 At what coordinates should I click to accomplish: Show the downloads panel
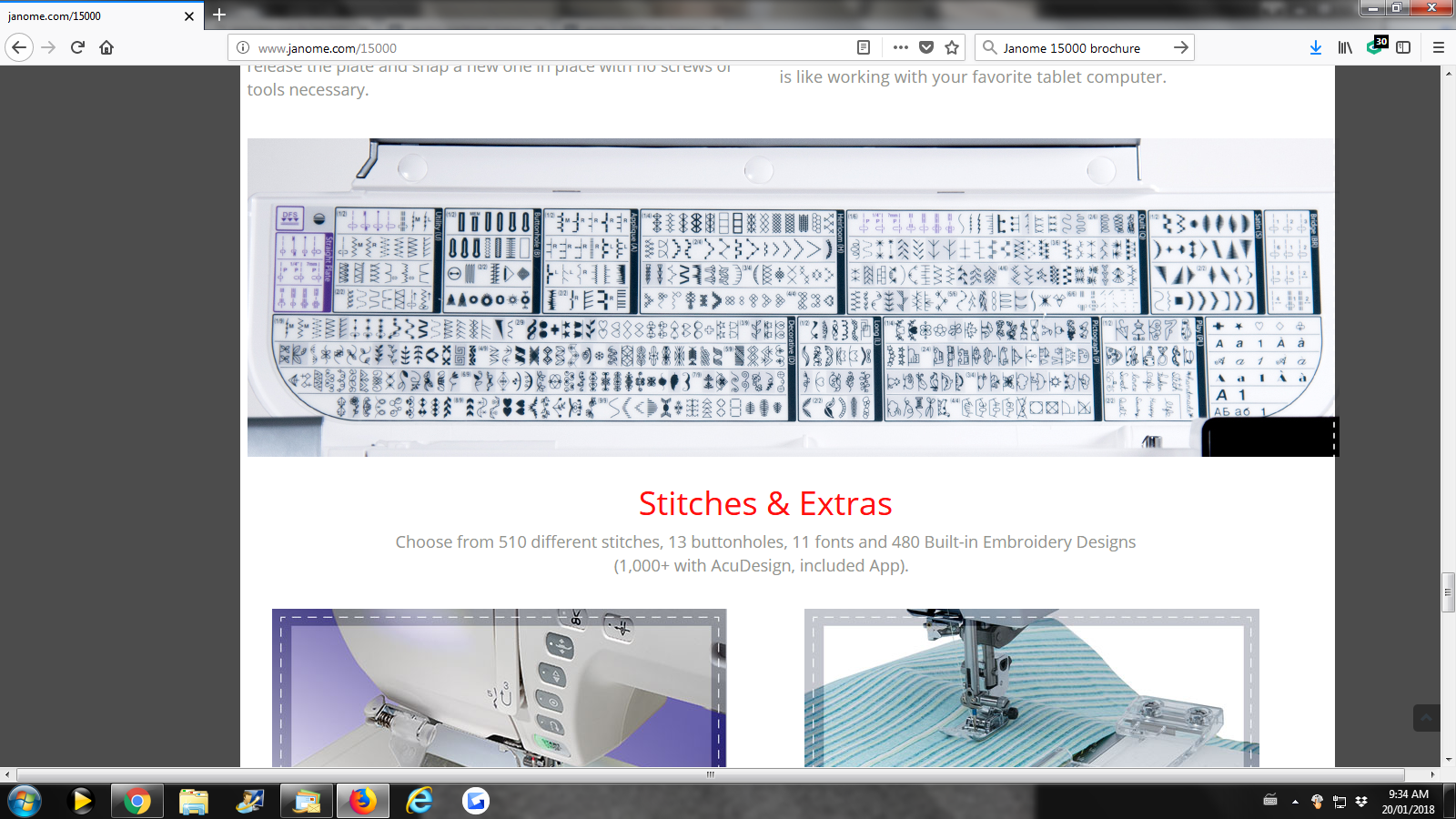pos(1315,47)
